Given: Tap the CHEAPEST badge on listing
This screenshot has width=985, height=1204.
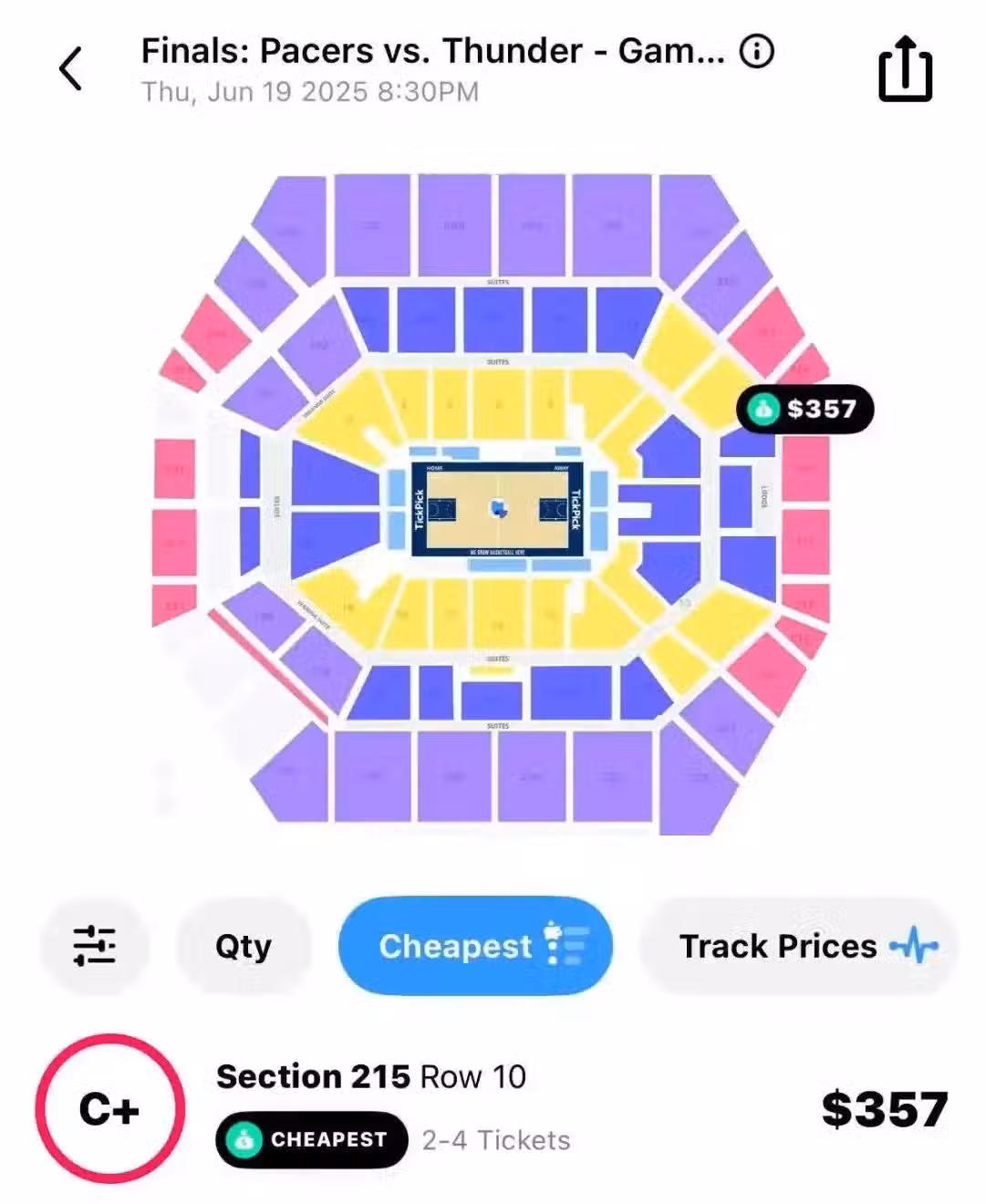Looking at the screenshot, I should tap(311, 1139).
